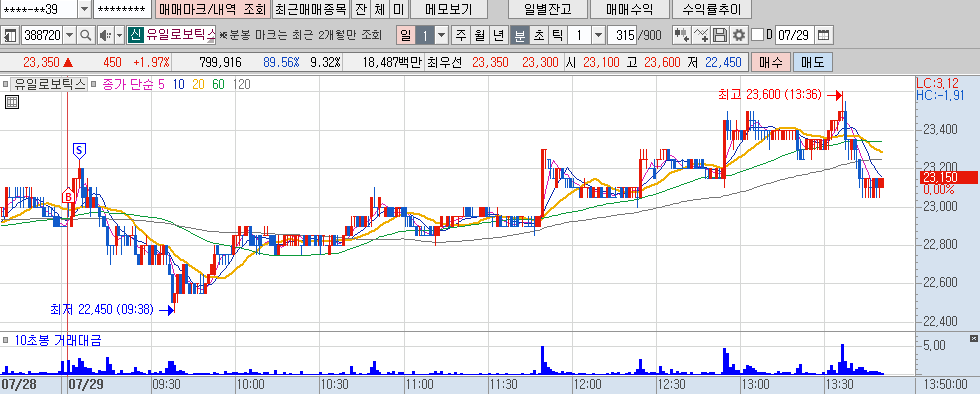Expand the minute interval dropdown arrow
Image resolution: width=980 pixels, height=394 pixels.
point(598,35)
